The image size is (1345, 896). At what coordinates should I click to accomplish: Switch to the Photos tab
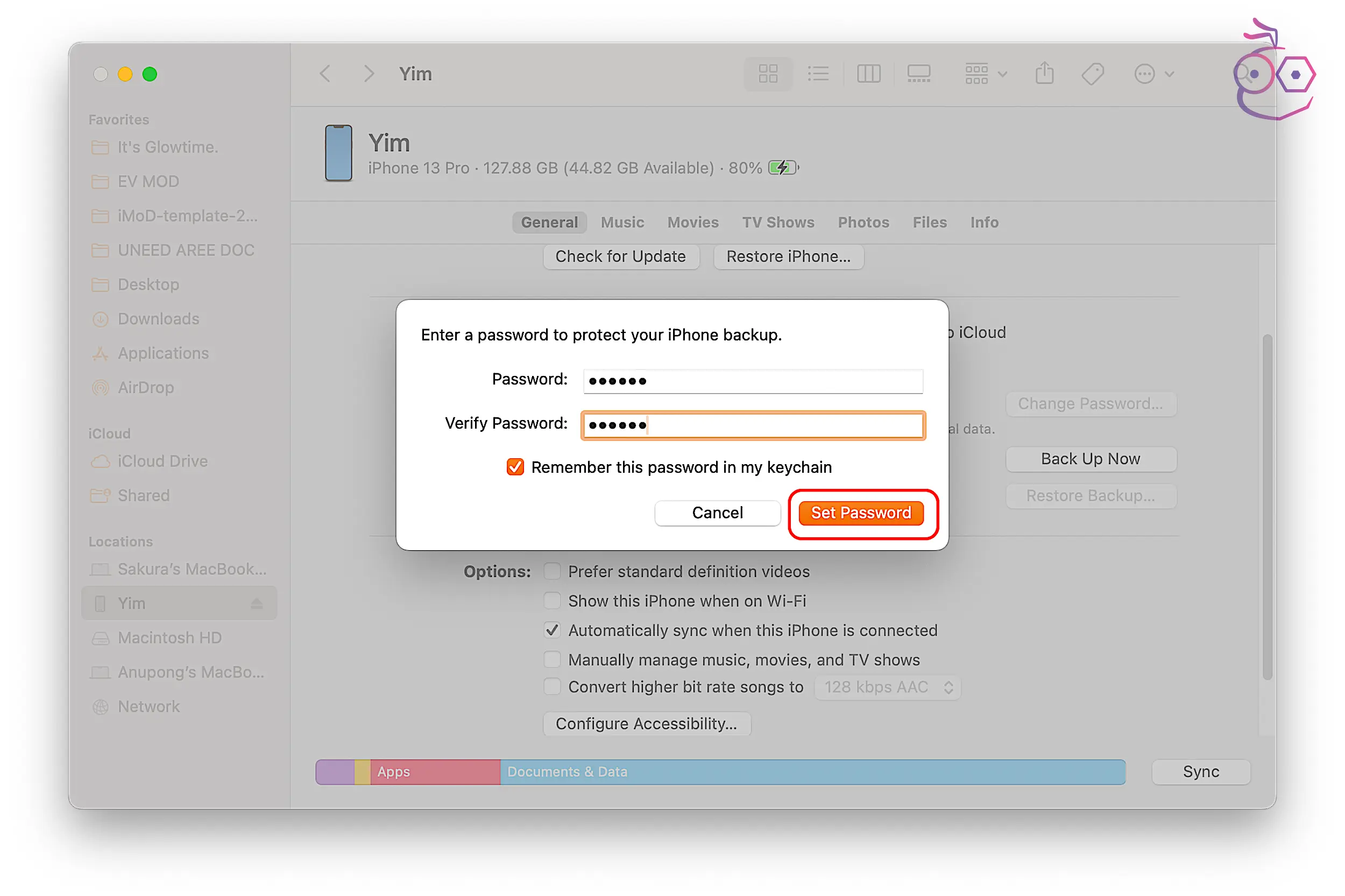point(862,222)
